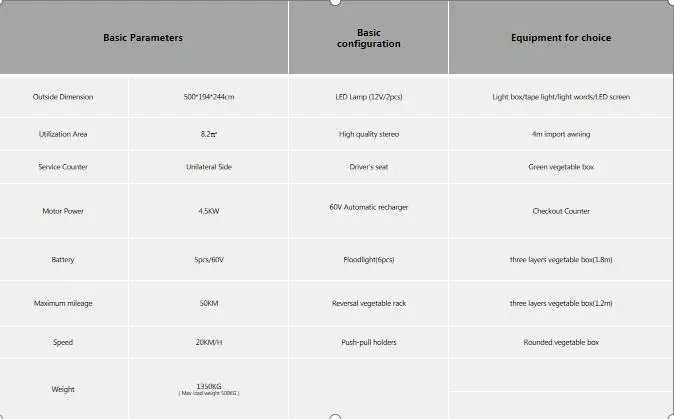Select the 5pcs/60V battery value
The width and height of the screenshot is (674, 419).
coord(209,260)
